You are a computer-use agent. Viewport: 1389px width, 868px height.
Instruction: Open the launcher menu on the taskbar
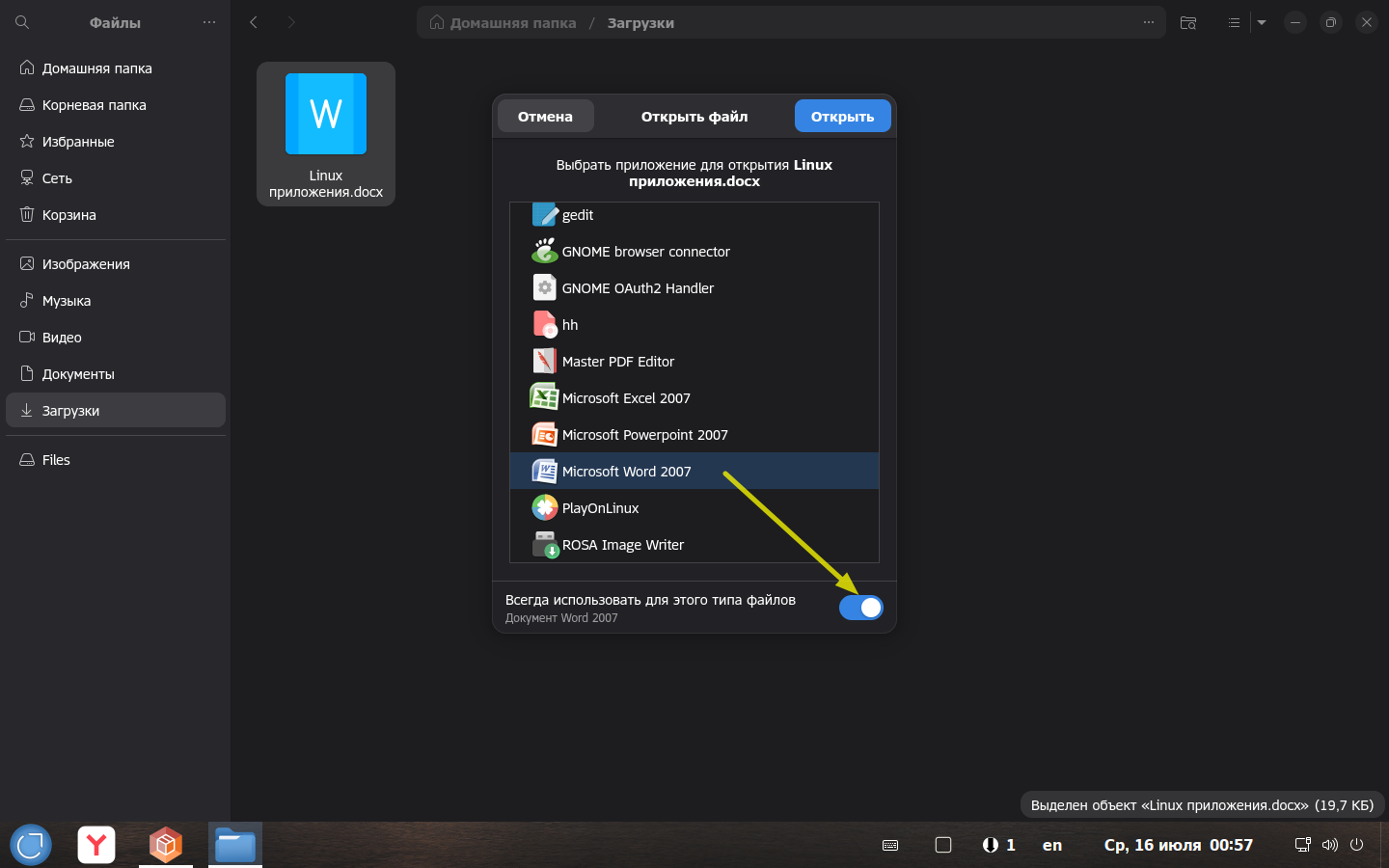click(31, 845)
